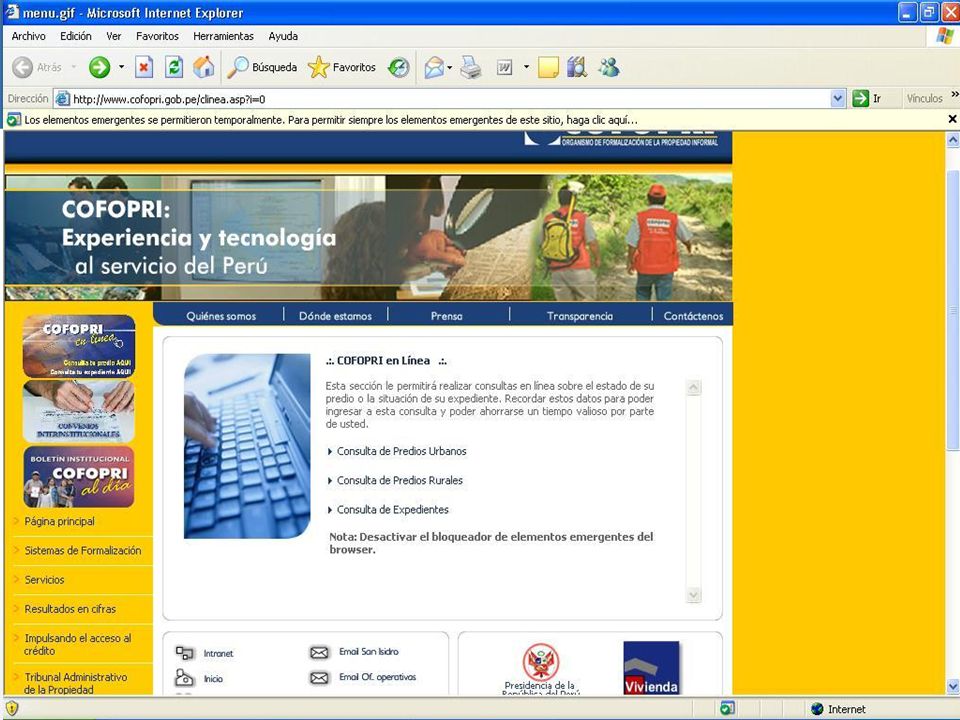
Task: Click the Vivienda logo
Action: [651, 668]
